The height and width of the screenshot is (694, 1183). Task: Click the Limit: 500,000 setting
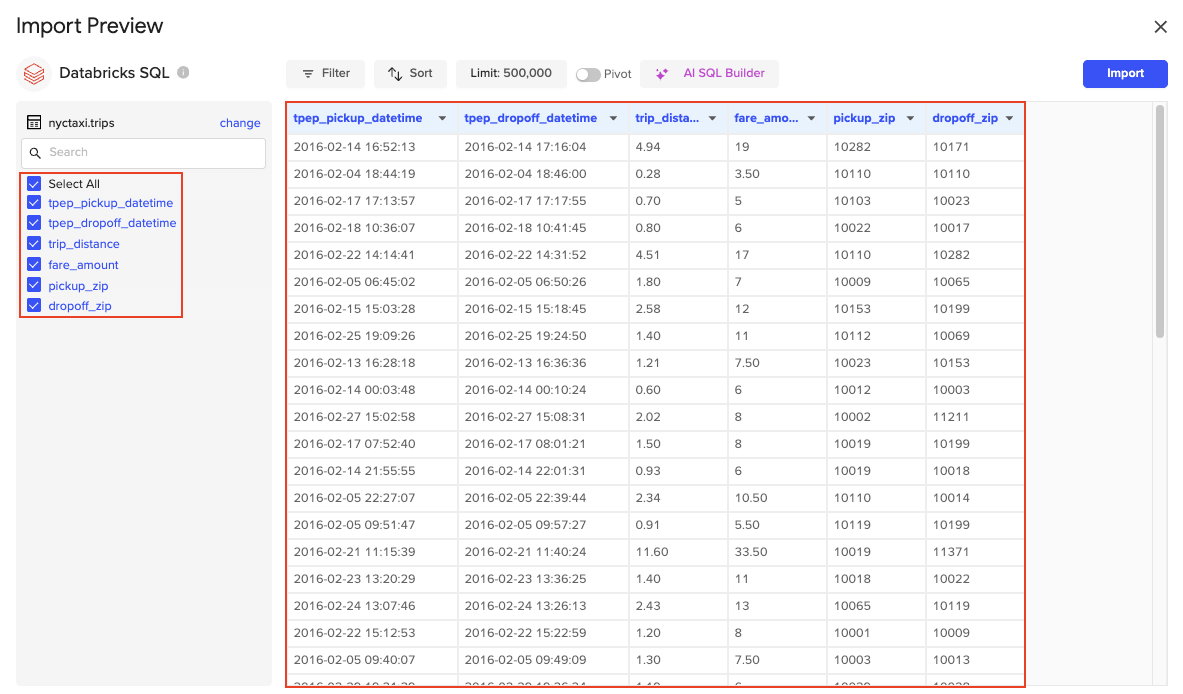pos(511,73)
